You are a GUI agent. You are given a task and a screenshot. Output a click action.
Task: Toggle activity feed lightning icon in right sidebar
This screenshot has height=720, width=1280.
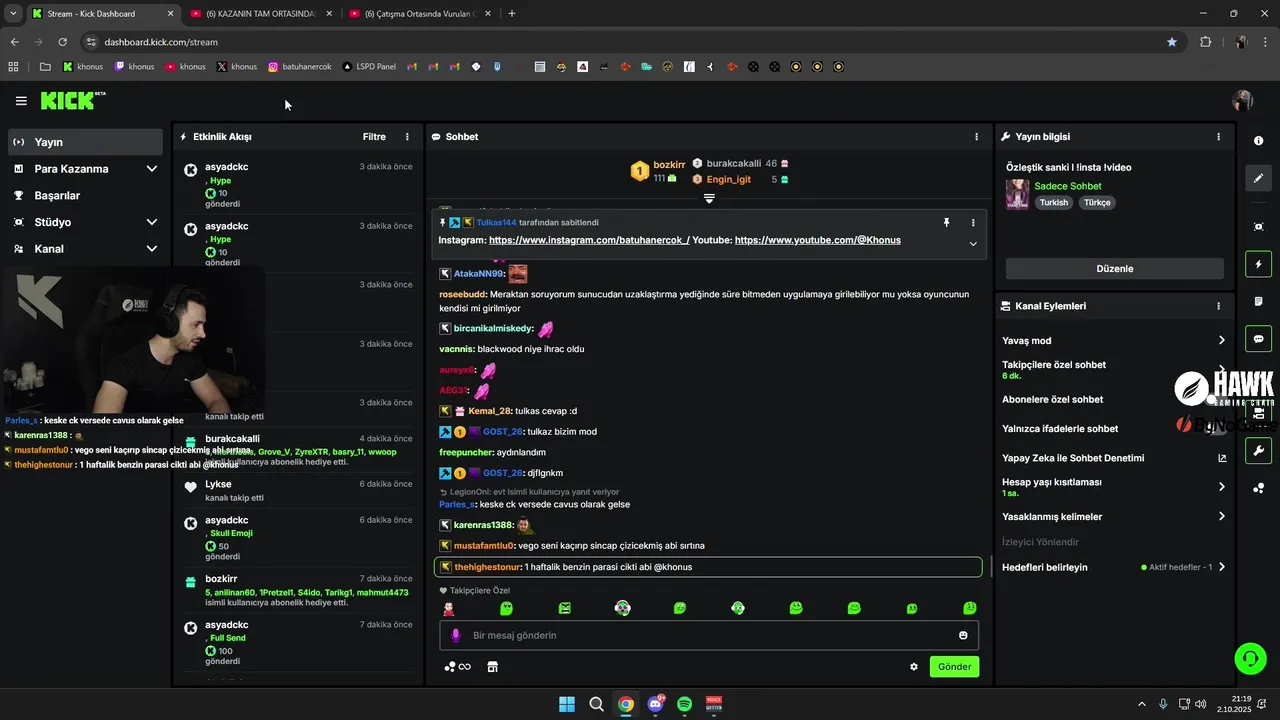click(1259, 265)
